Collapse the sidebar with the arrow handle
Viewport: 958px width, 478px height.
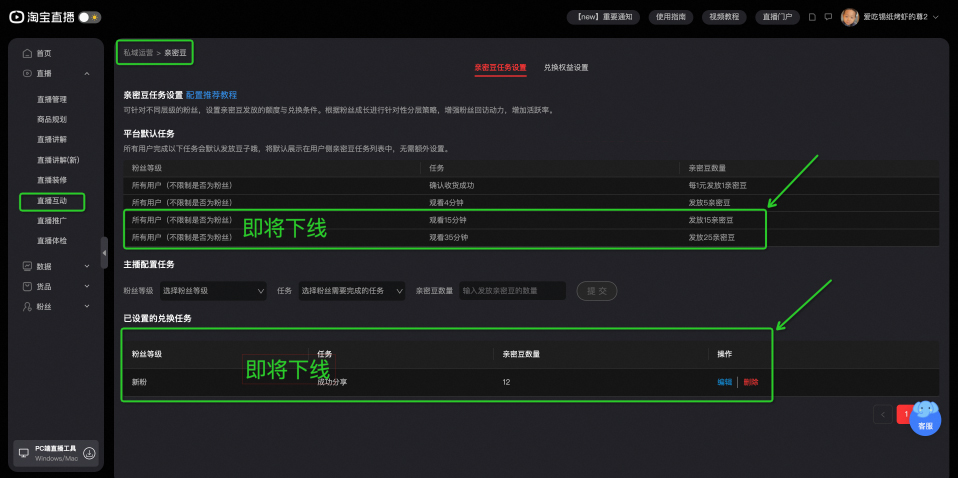104,252
